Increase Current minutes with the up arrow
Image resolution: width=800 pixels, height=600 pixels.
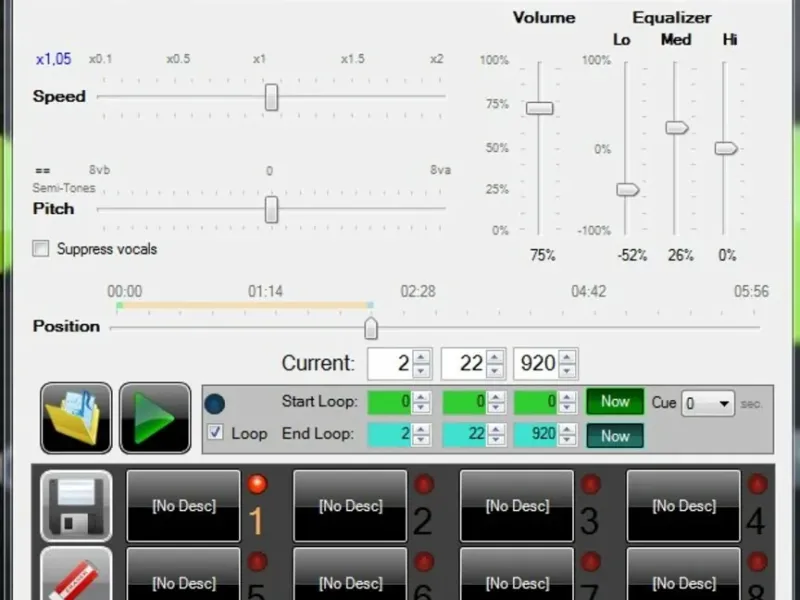pos(421,357)
